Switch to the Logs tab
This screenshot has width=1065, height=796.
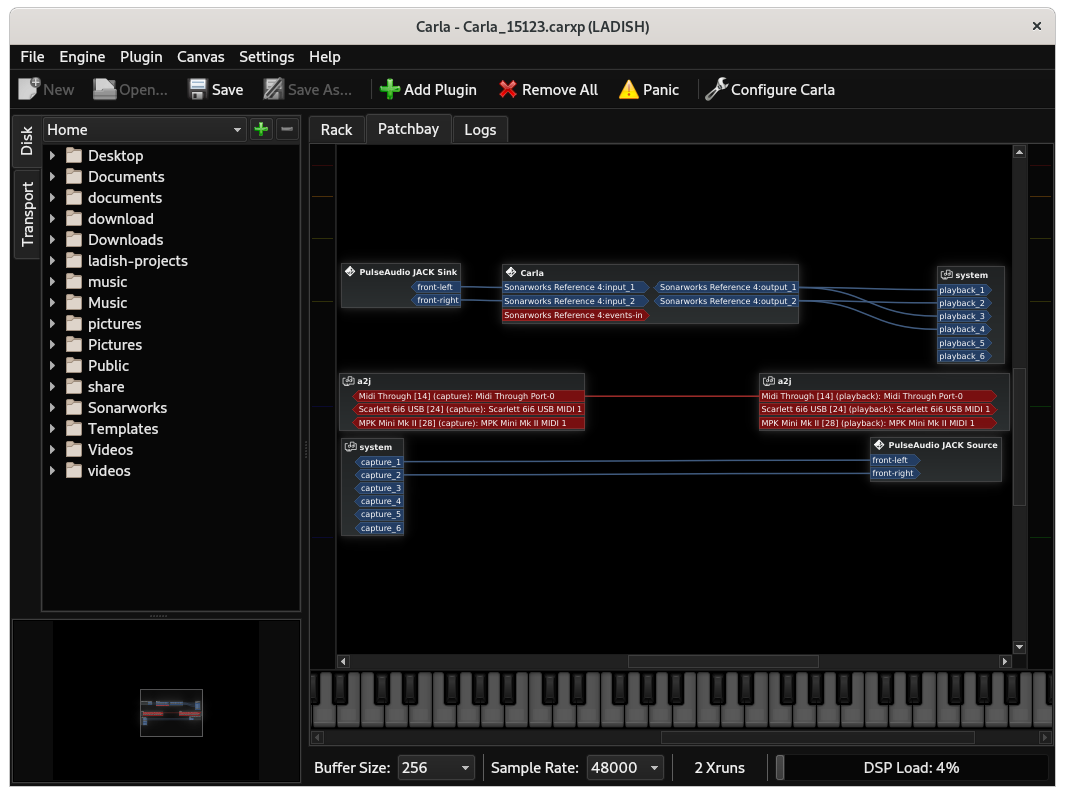tap(480, 130)
